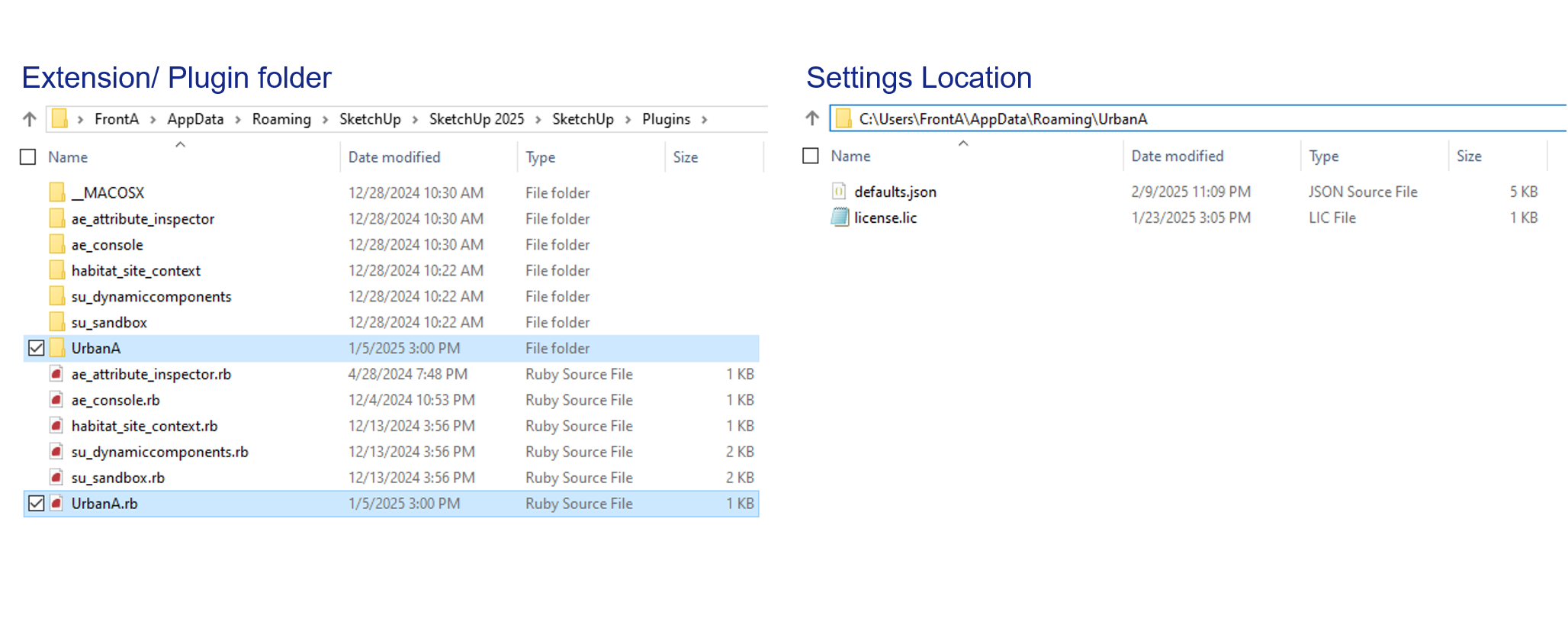Uncheck the UrbanA.rb file checkbox

36,504
